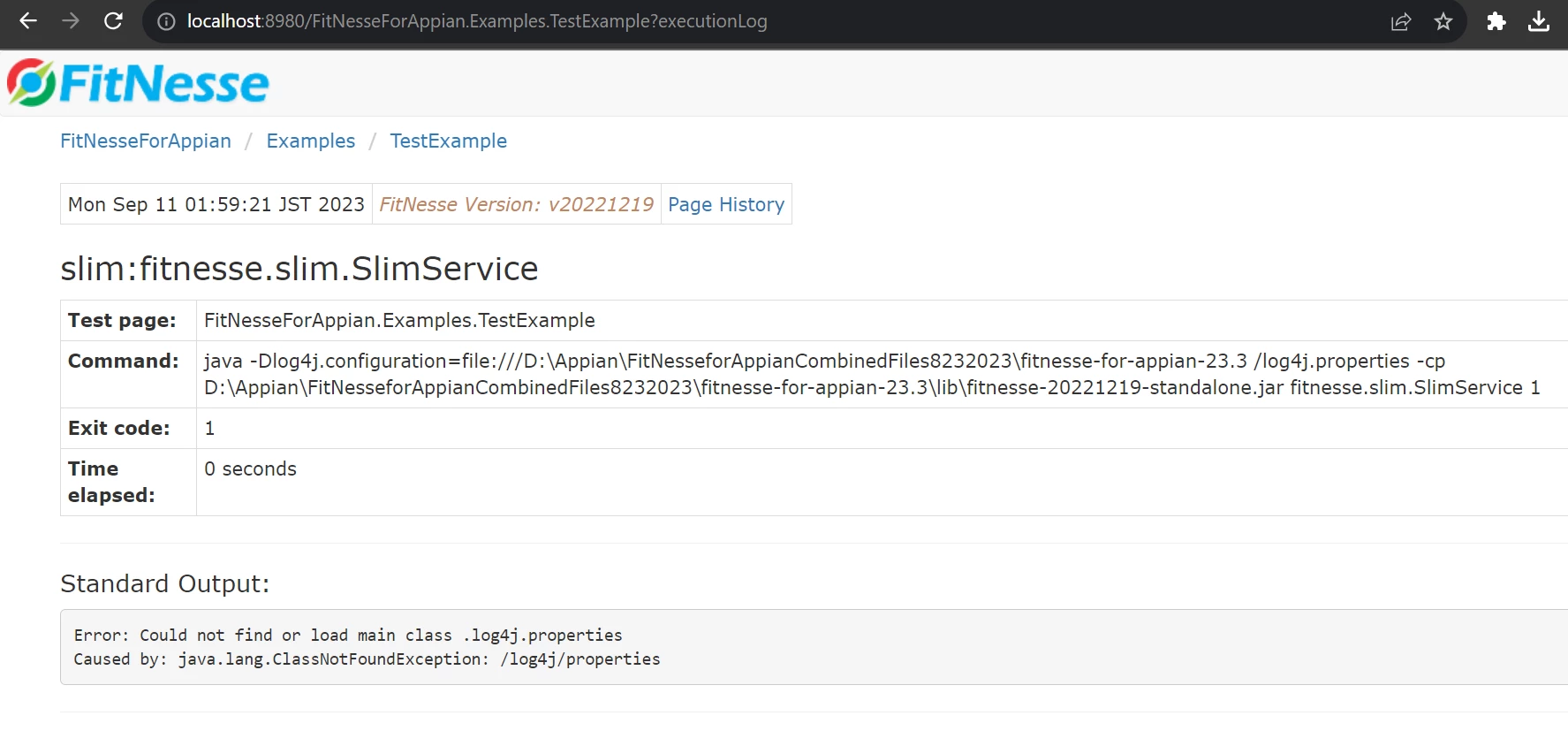Click the Exit code: row label
1568x731 pixels.
(x=118, y=428)
